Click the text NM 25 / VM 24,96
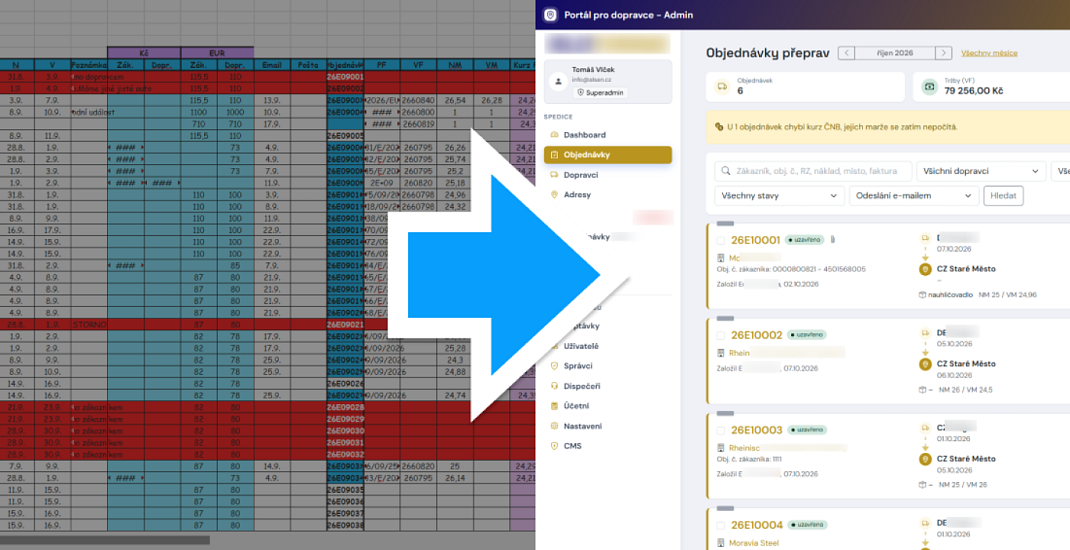The width and height of the screenshot is (1070, 550). (x=1007, y=295)
